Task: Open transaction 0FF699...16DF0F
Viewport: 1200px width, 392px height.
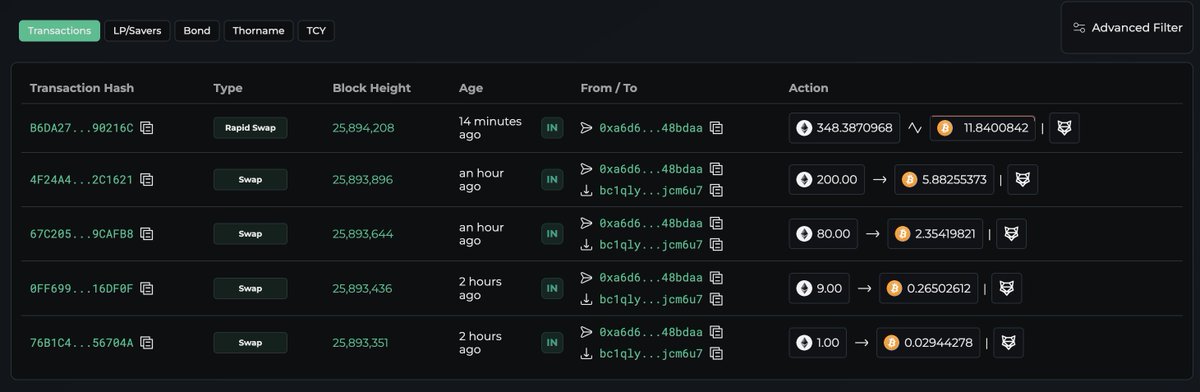Action: point(81,288)
